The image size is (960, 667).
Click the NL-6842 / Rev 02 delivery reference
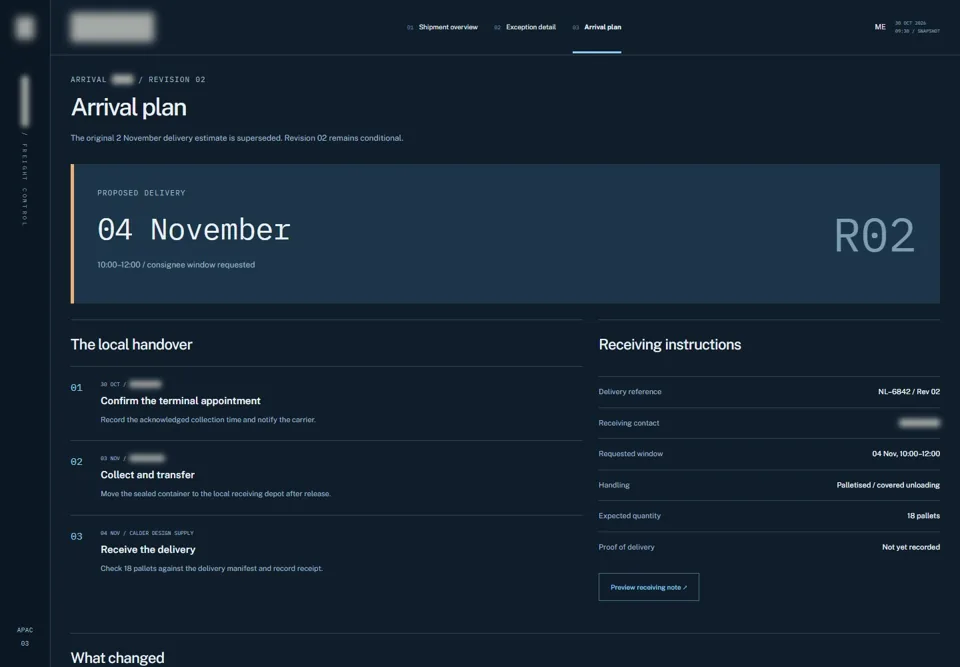coord(909,392)
